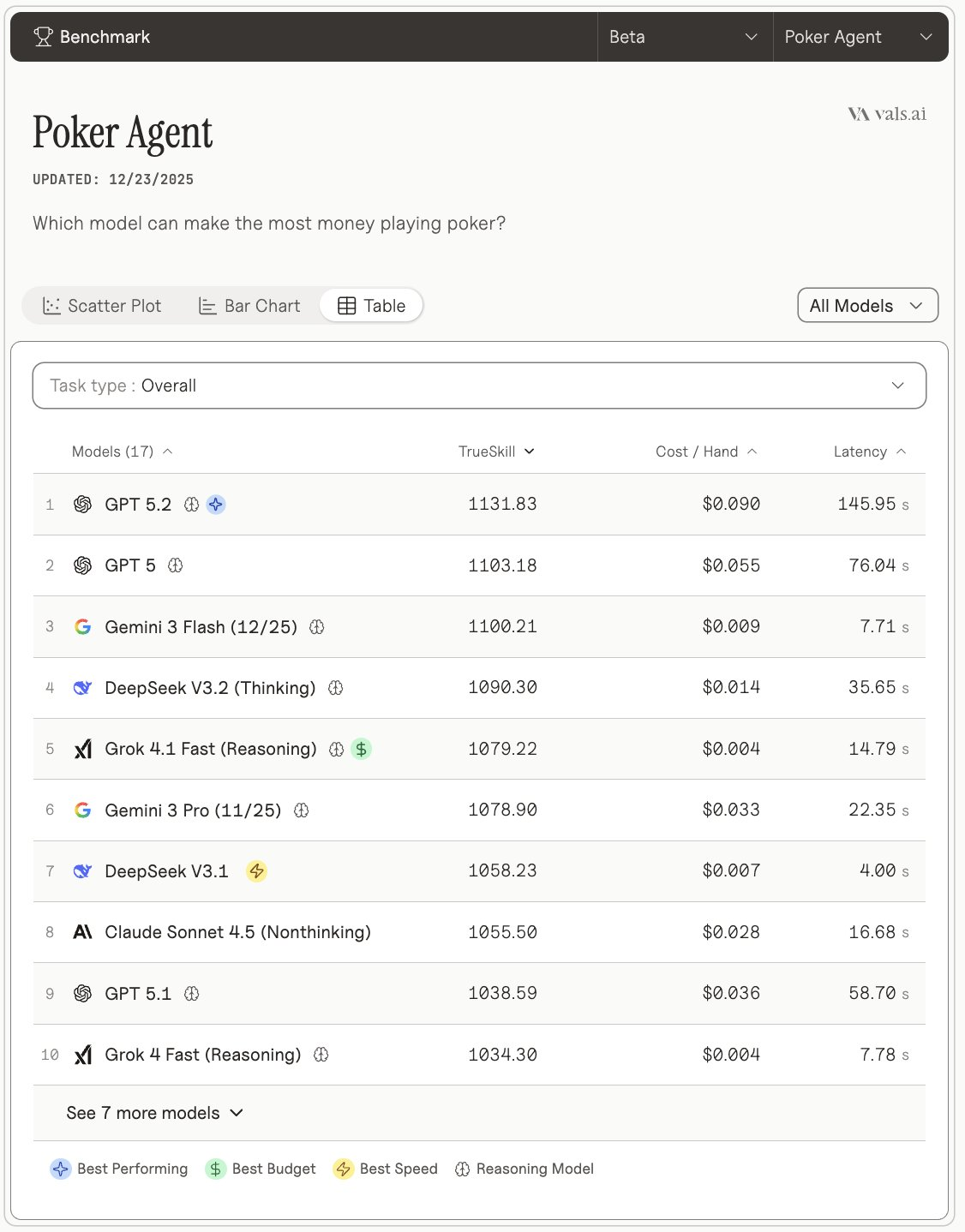Click the vals.ai logo
This screenshot has height=1232, width=965.
coord(887,114)
